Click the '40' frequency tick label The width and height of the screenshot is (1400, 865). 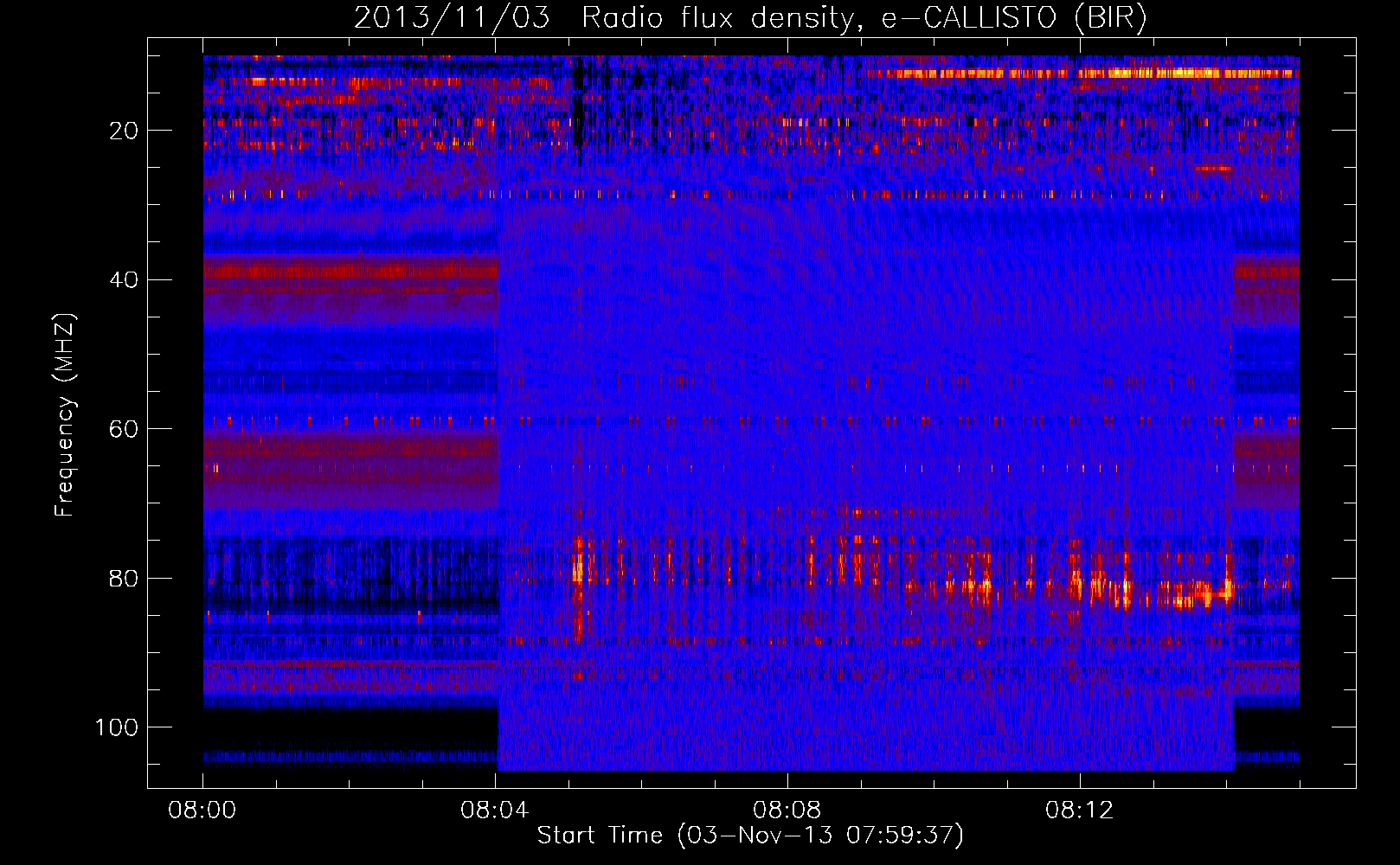coord(125,280)
